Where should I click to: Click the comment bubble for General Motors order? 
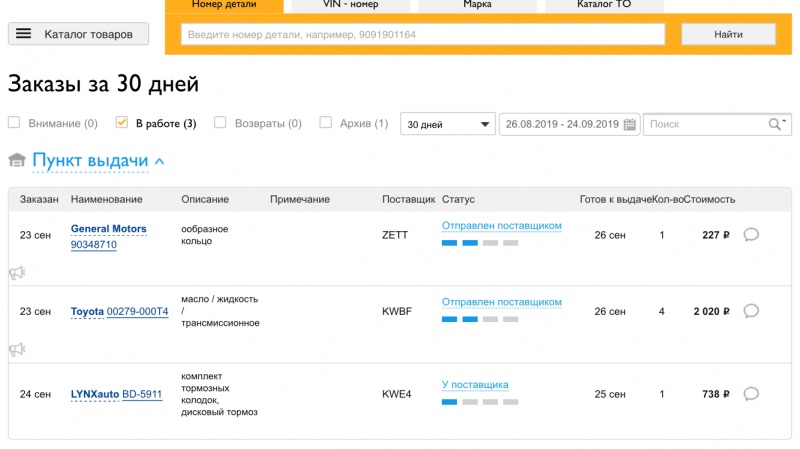(752, 235)
